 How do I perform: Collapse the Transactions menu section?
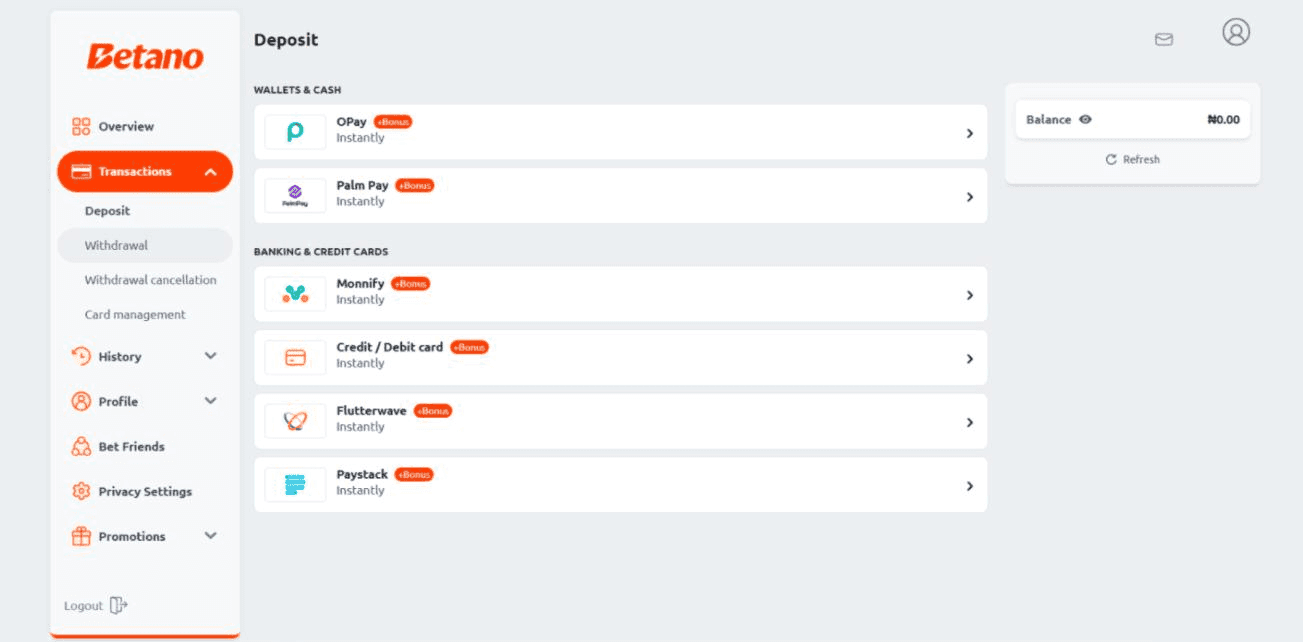point(210,172)
